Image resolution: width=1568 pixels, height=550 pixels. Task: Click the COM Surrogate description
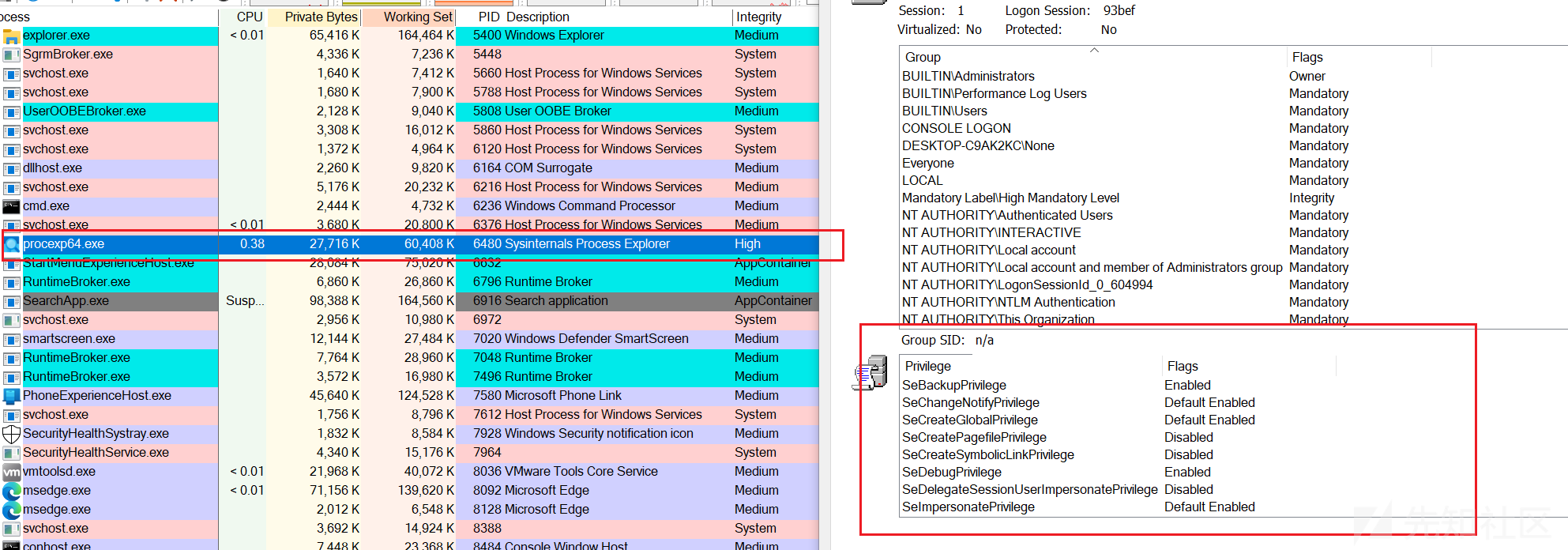coord(548,168)
